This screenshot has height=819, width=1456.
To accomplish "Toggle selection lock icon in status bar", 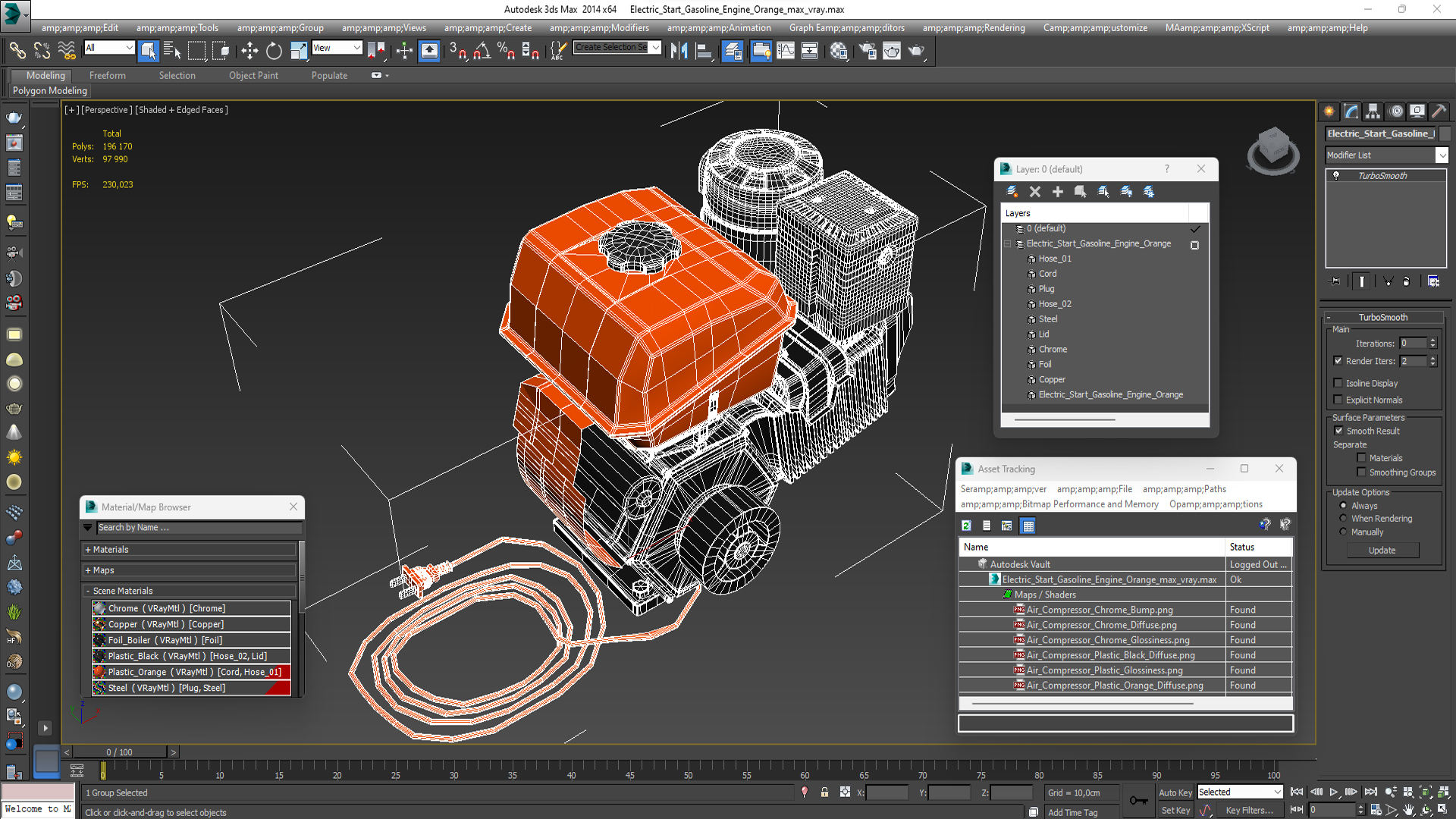I will tap(824, 792).
